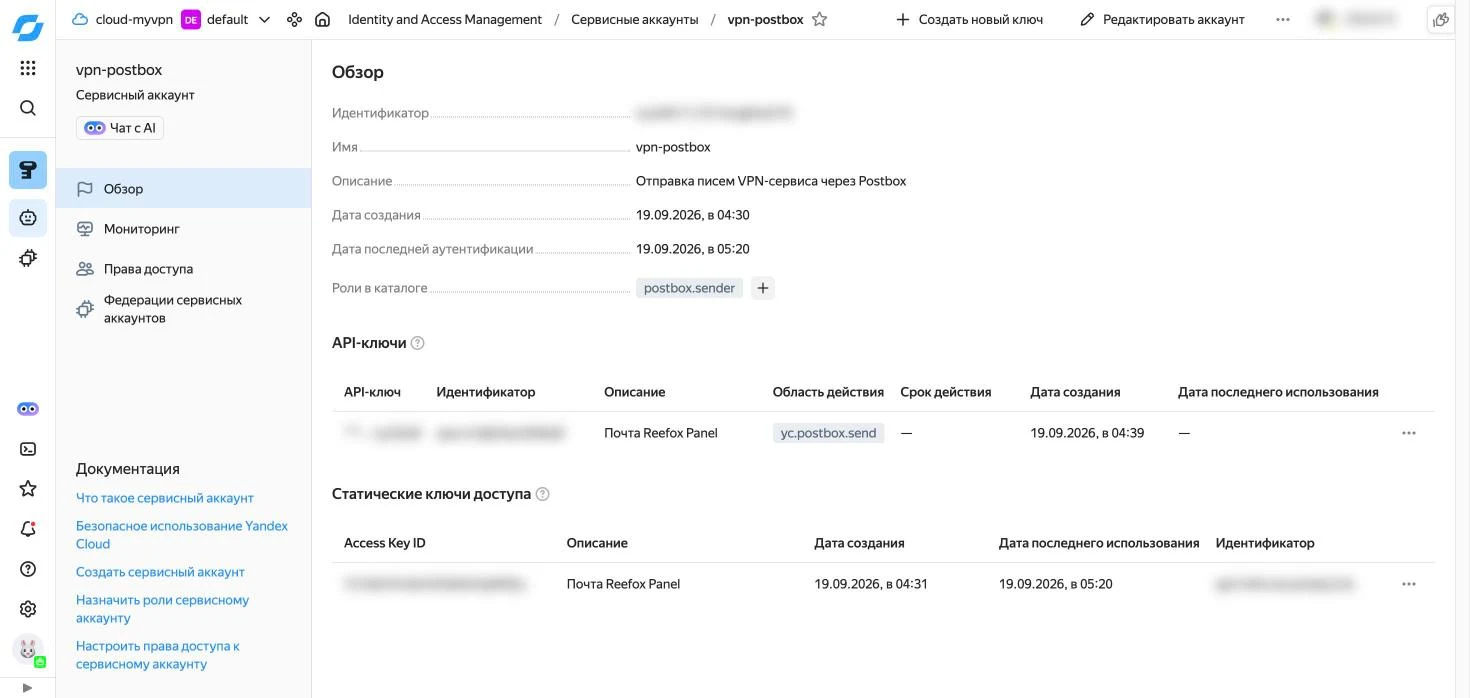The width and height of the screenshot is (1470, 698).
Task: Open notifications bell icon in sidebar
Action: pyautogui.click(x=28, y=529)
